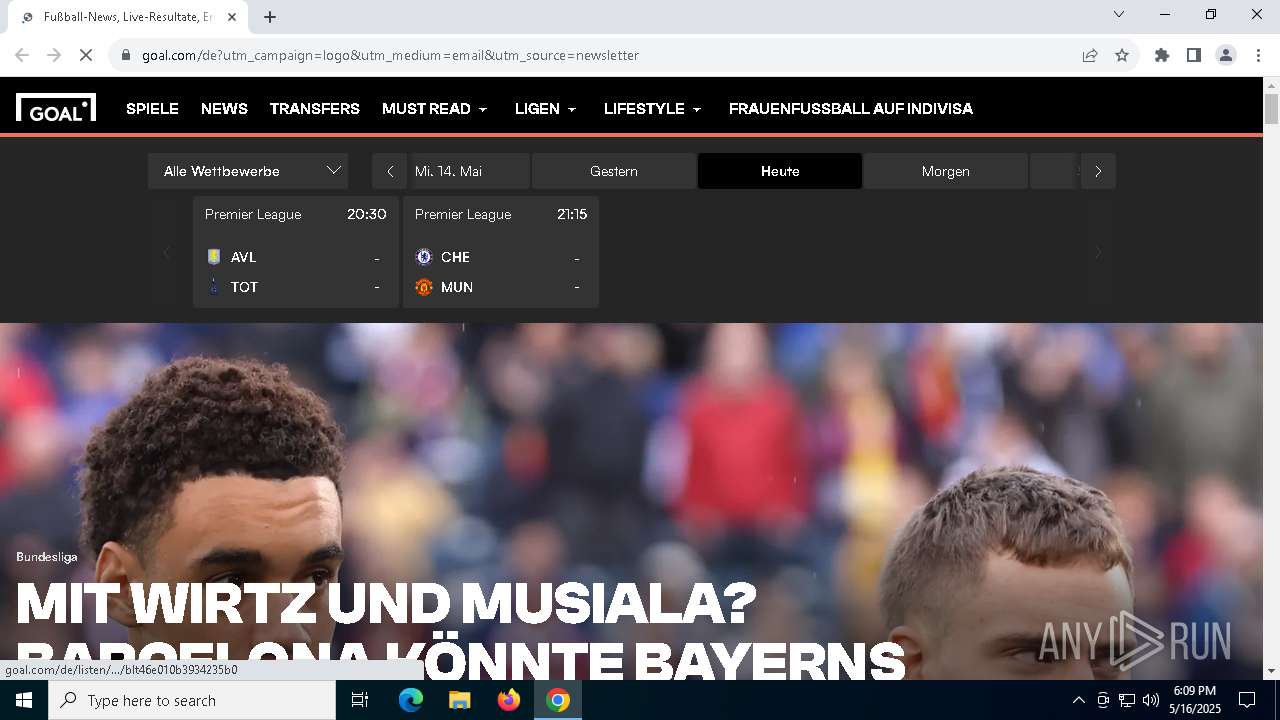Select the Morgen tab
This screenshot has height=720, width=1280.
[x=946, y=171]
